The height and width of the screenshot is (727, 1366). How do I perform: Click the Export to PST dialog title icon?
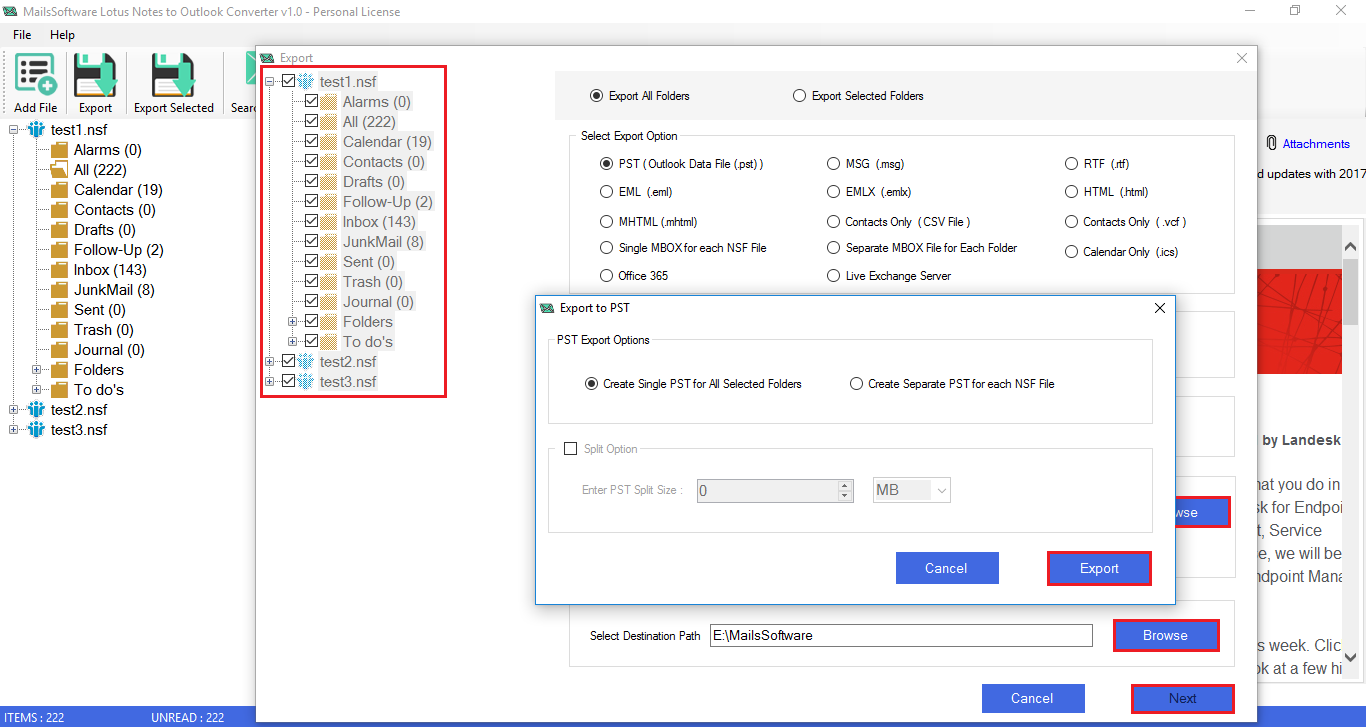click(547, 308)
